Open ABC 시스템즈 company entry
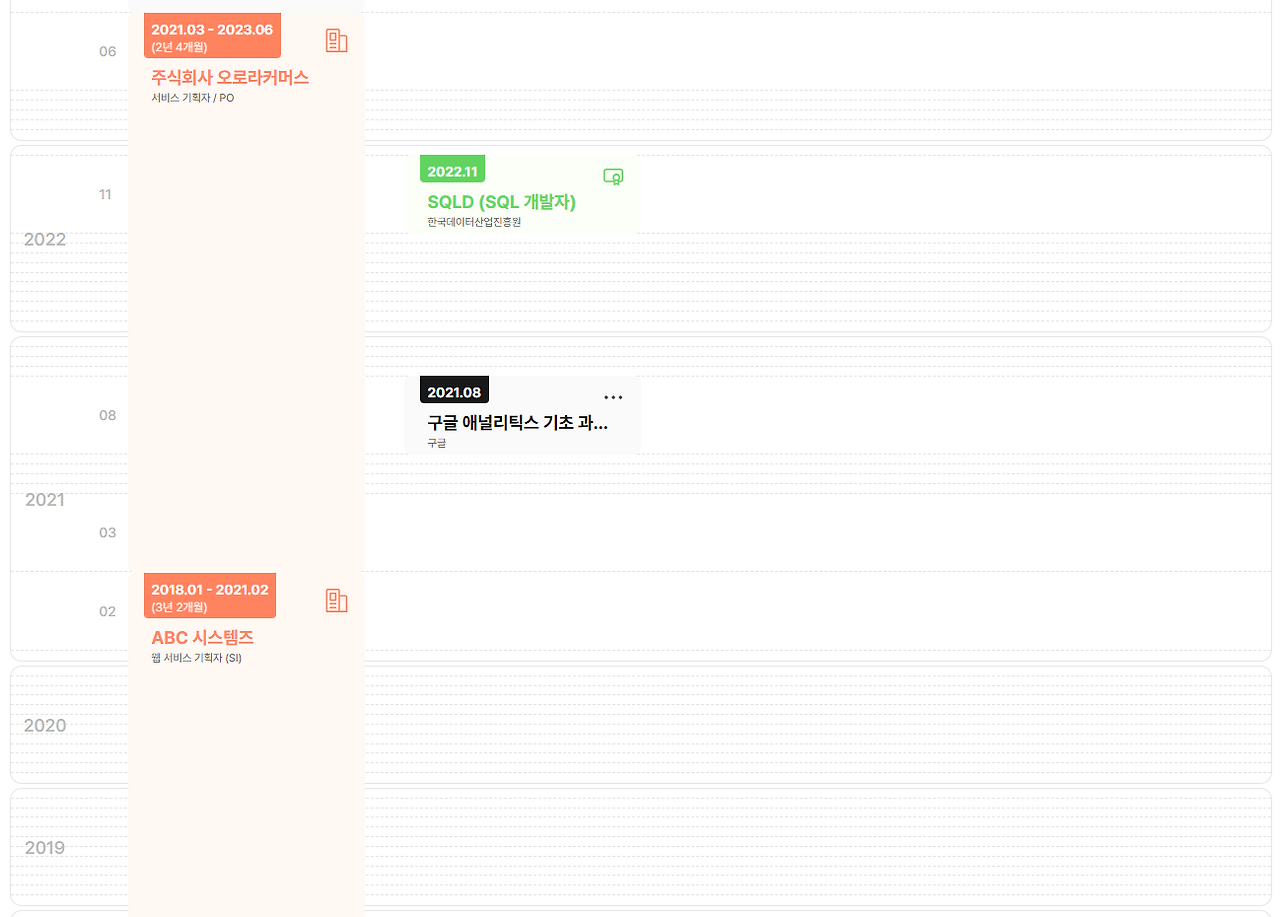Viewport: 1280px width, 917px height. pyautogui.click(x=203, y=637)
